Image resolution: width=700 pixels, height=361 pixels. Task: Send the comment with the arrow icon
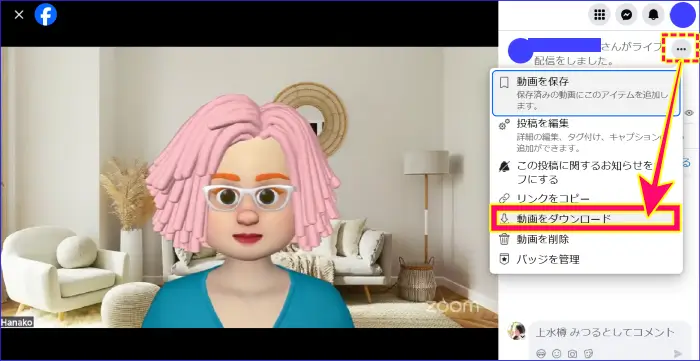678,353
